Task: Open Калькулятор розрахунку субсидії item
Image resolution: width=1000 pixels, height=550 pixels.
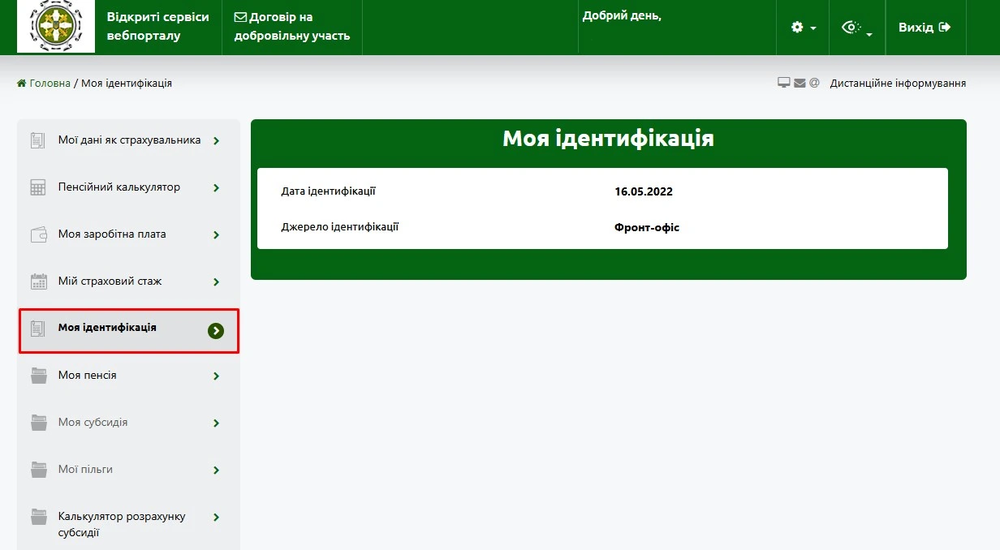Action: (122, 524)
